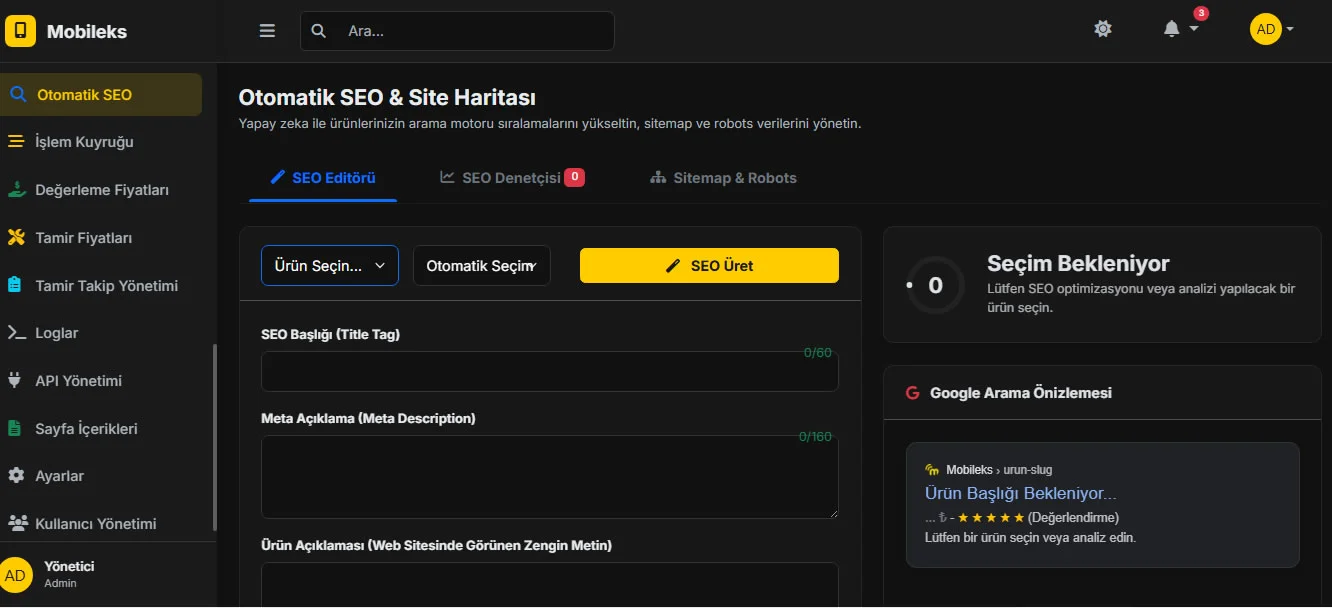The image size is (1332, 608).
Task: Open the SEO Denetçisi tab
Action: point(512,178)
